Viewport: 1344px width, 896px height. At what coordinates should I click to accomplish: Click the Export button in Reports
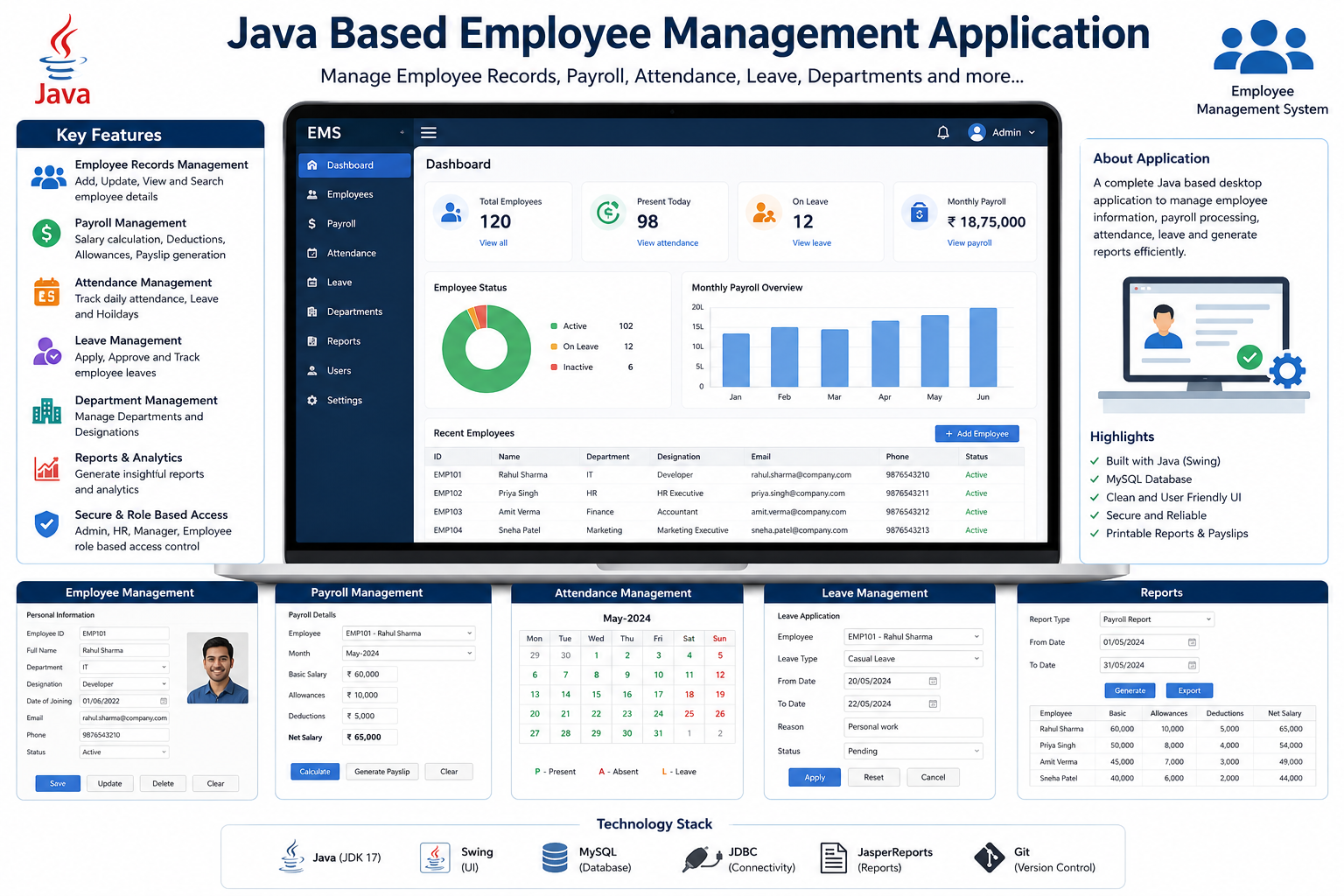[x=1189, y=690]
